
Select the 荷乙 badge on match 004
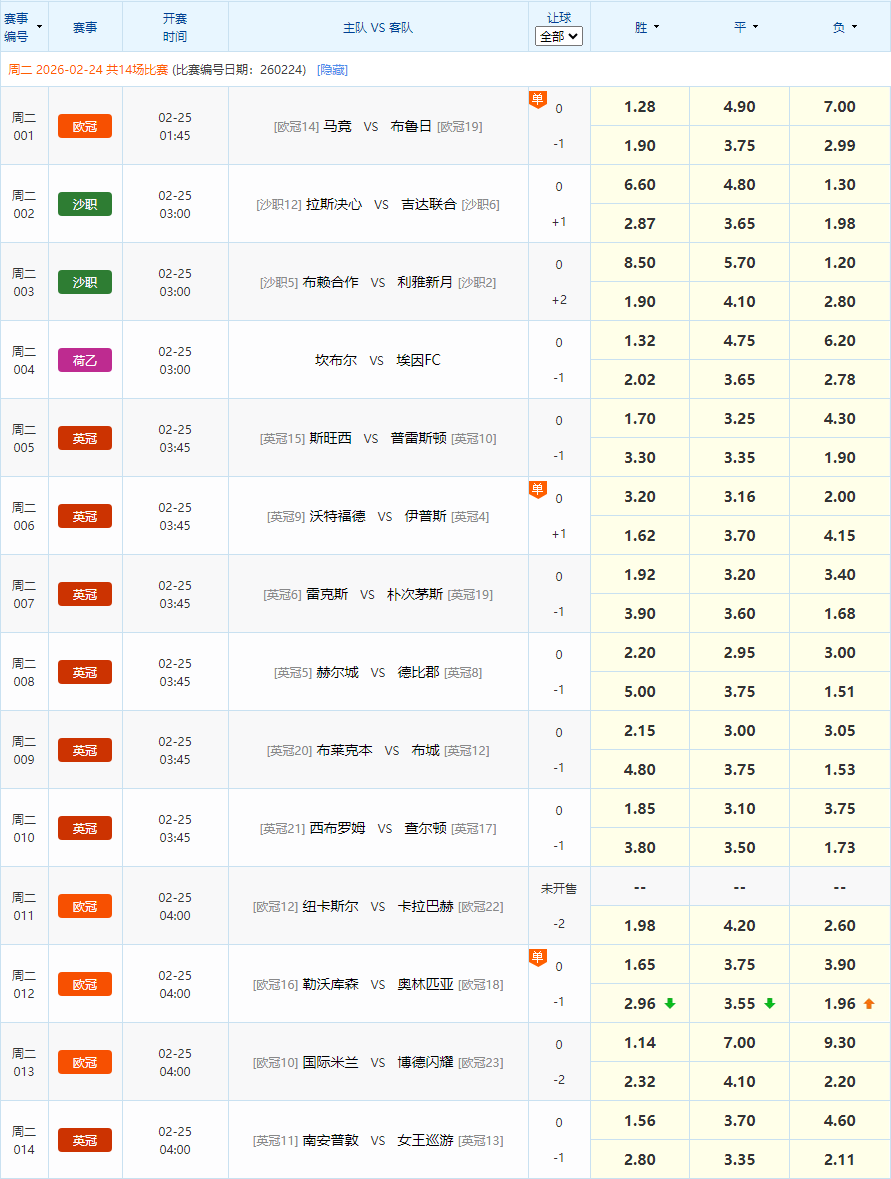click(x=84, y=360)
